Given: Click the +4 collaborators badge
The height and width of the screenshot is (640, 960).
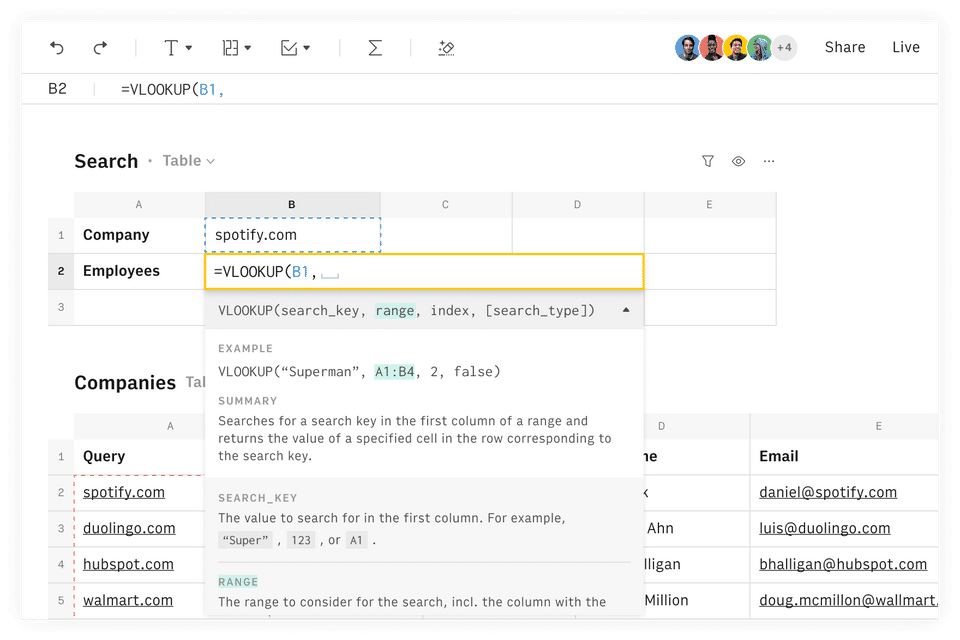Looking at the screenshot, I should click(x=784, y=48).
